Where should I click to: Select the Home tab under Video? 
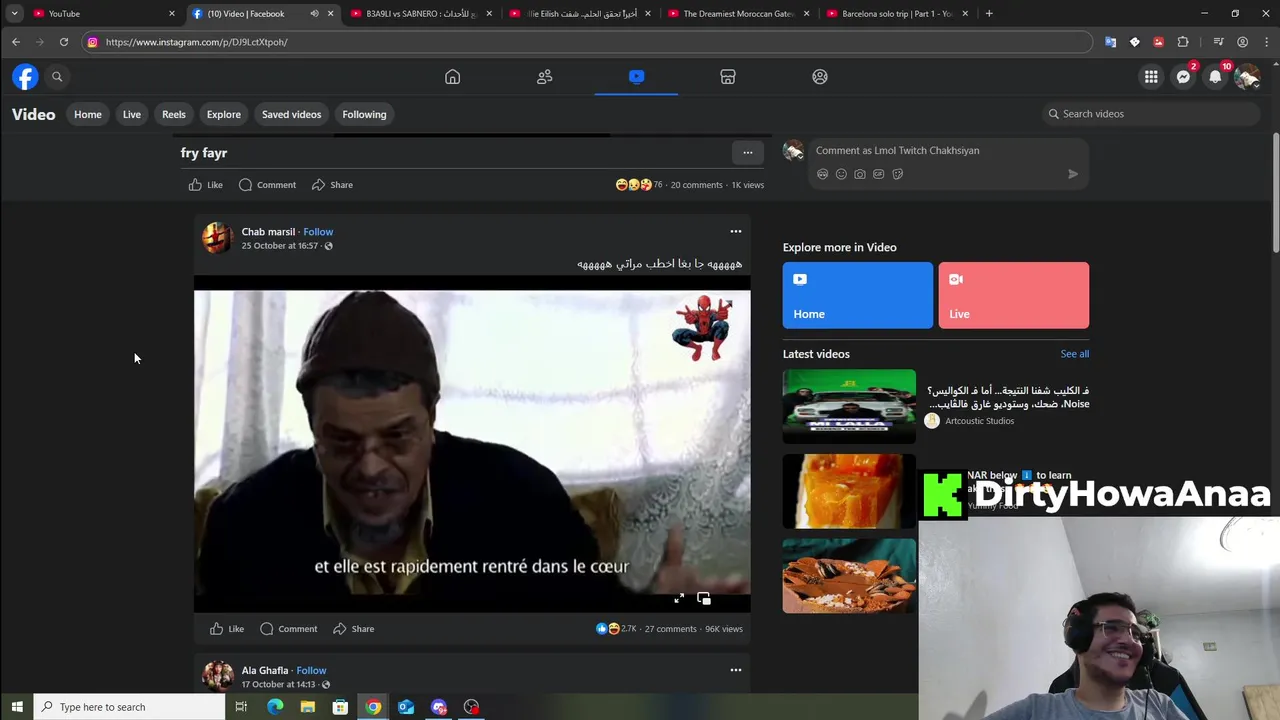click(x=88, y=114)
